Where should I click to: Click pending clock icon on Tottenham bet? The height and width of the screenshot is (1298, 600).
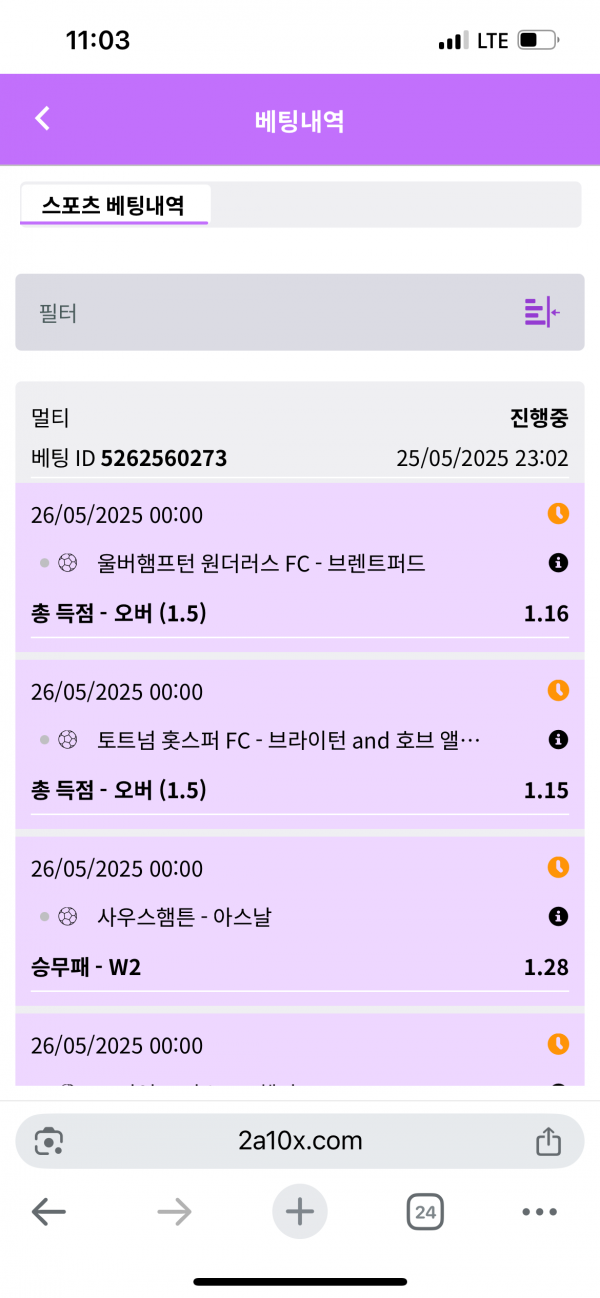(558, 690)
